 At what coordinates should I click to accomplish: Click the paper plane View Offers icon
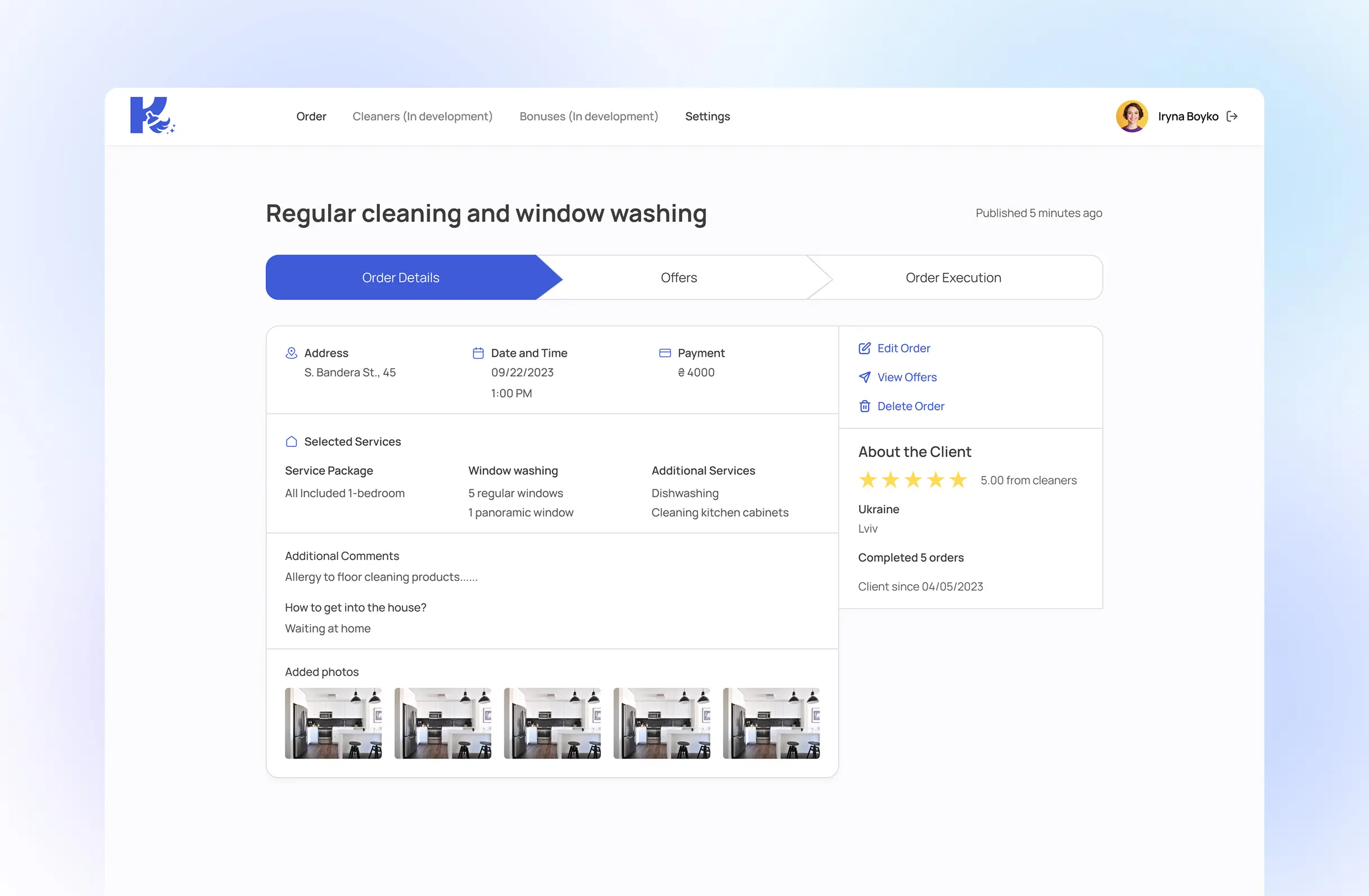[864, 377]
